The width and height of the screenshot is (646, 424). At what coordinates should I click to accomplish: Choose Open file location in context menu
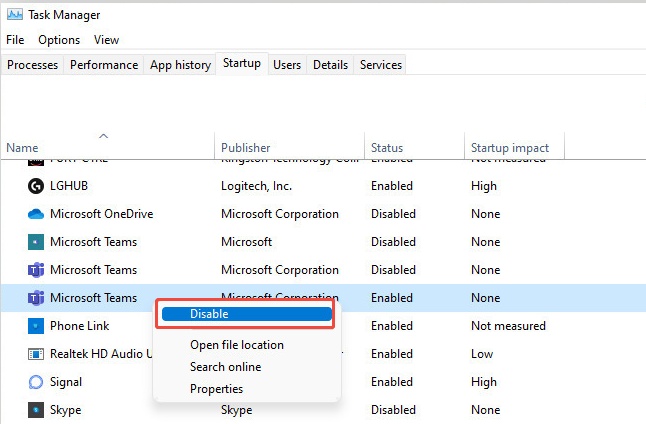tap(237, 345)
